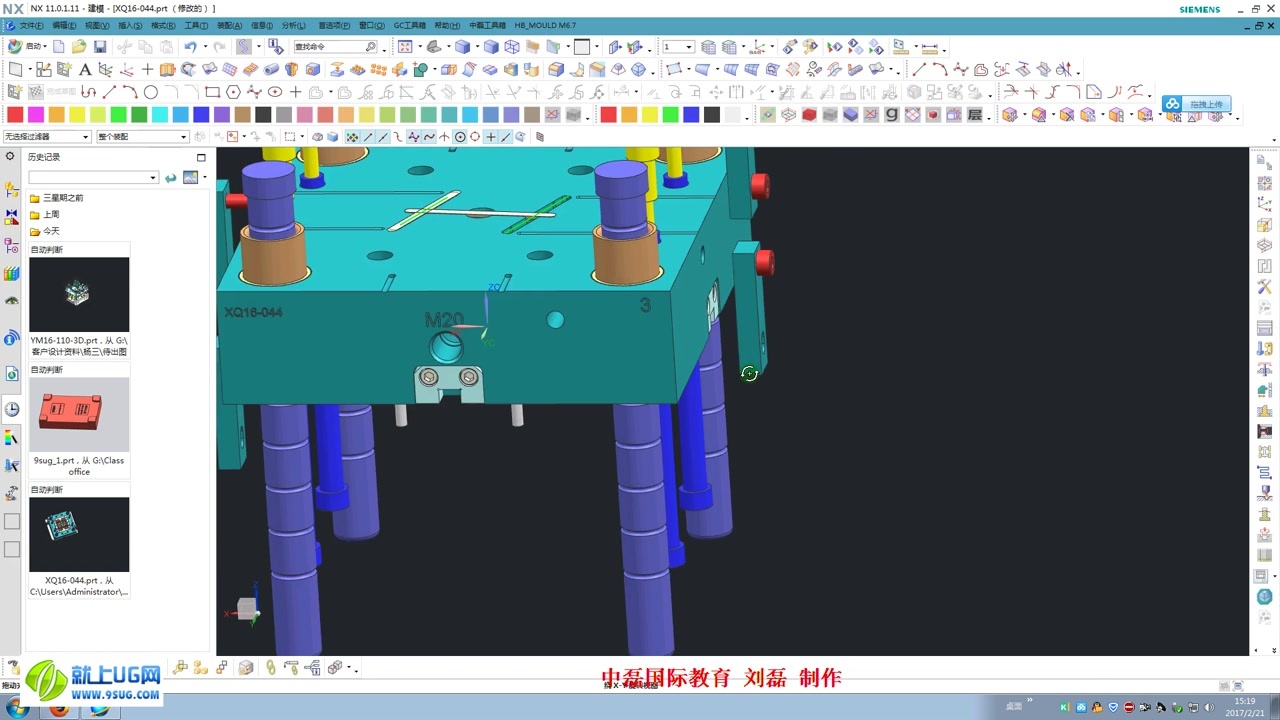The height and width of the screenshot is (720, 1280).
Task: Select the Polygon hexagon tool
Action: coord(234,92)
